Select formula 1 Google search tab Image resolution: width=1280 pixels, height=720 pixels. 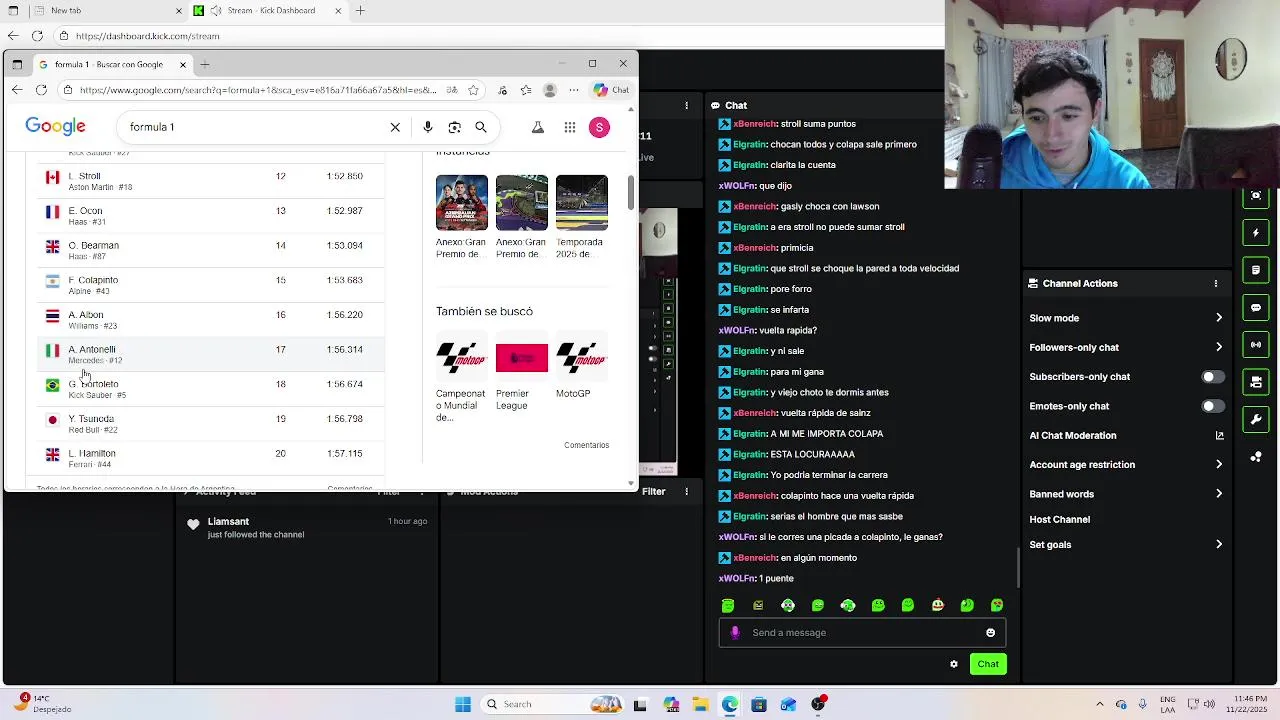pyautogui.click(x=112, y=65)
